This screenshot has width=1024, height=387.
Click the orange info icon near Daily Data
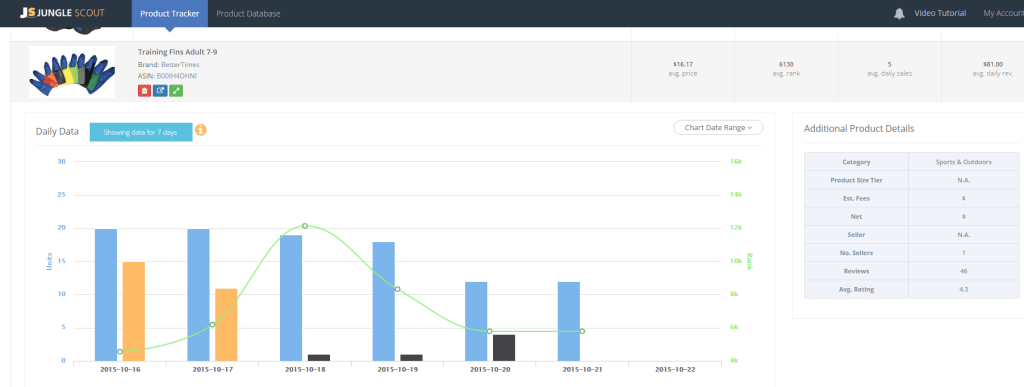click(x=201, y=130)
